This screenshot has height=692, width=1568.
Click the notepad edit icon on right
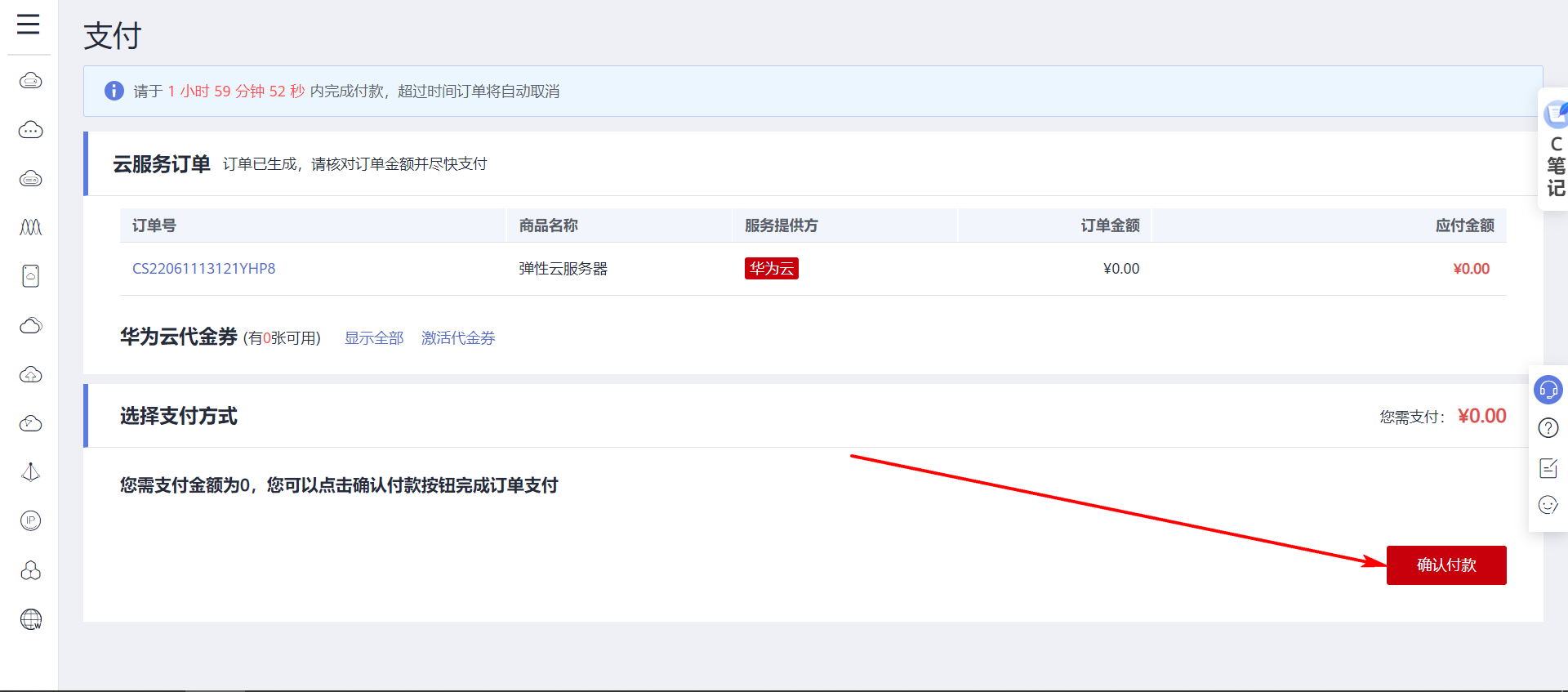click(x=1548, y=467)
